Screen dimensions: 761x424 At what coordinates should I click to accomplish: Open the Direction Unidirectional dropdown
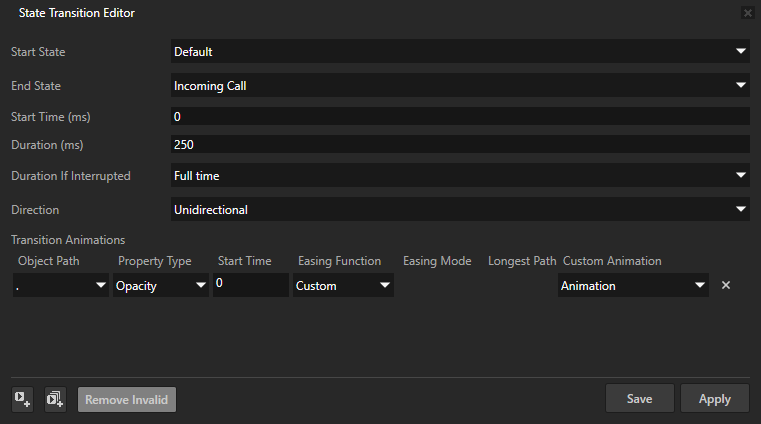coord(460,210)
